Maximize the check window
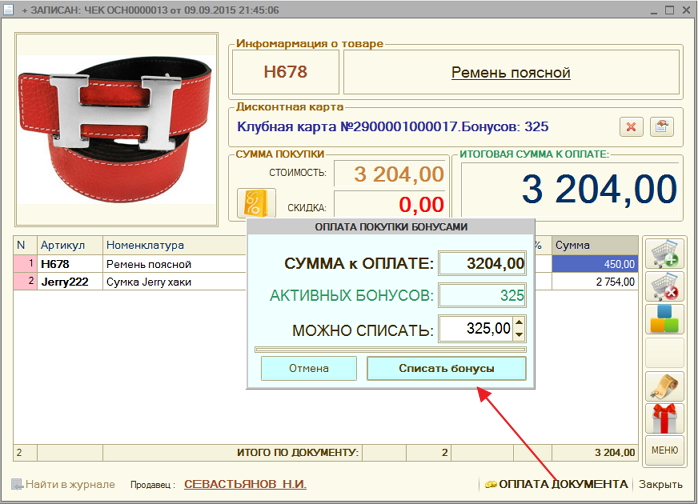This screenshot has width=698, height=504. pos(670,10)
